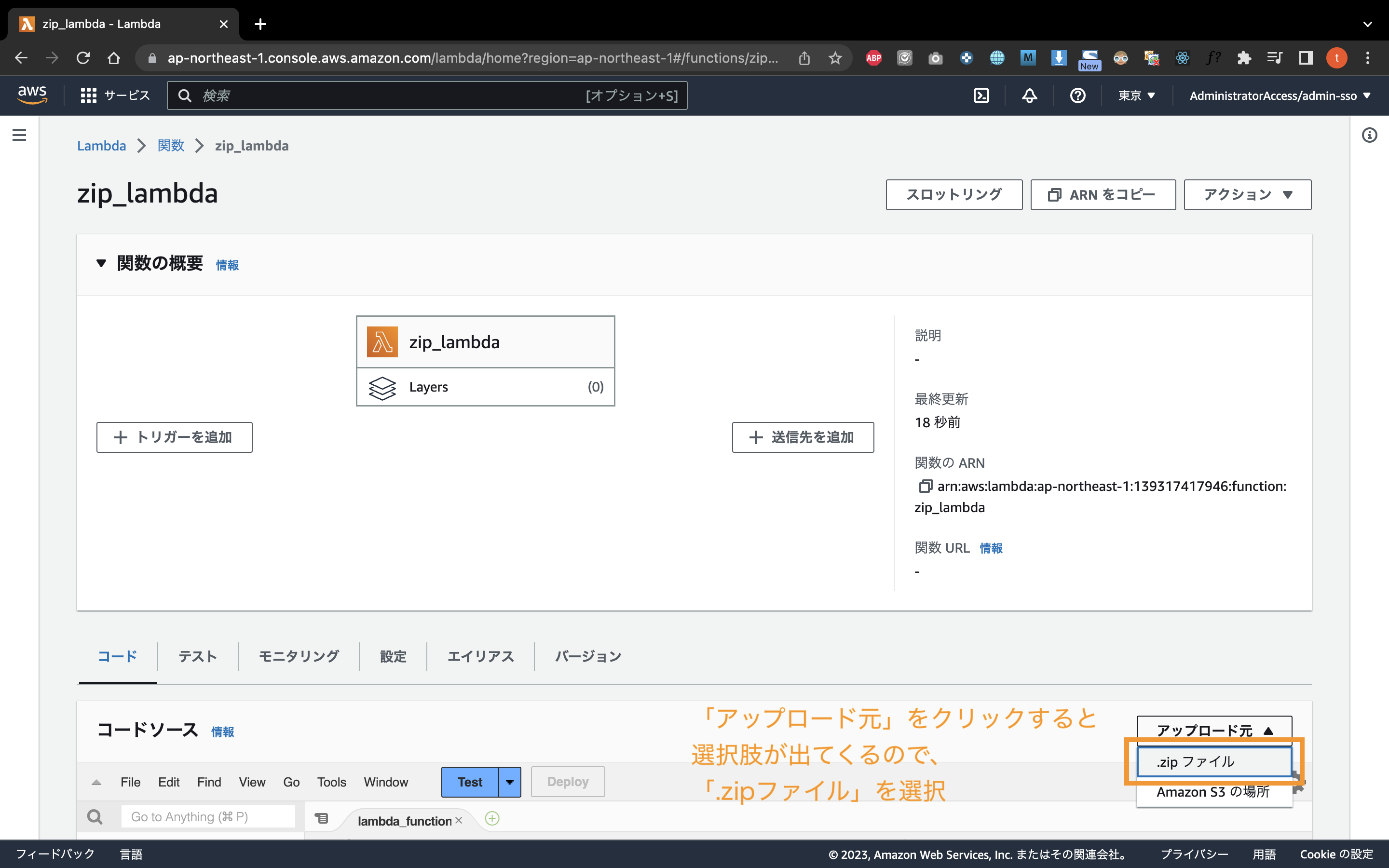Open the notifications bell
This screenshot has height=868, width=1389.
(x=1029, y=95)
